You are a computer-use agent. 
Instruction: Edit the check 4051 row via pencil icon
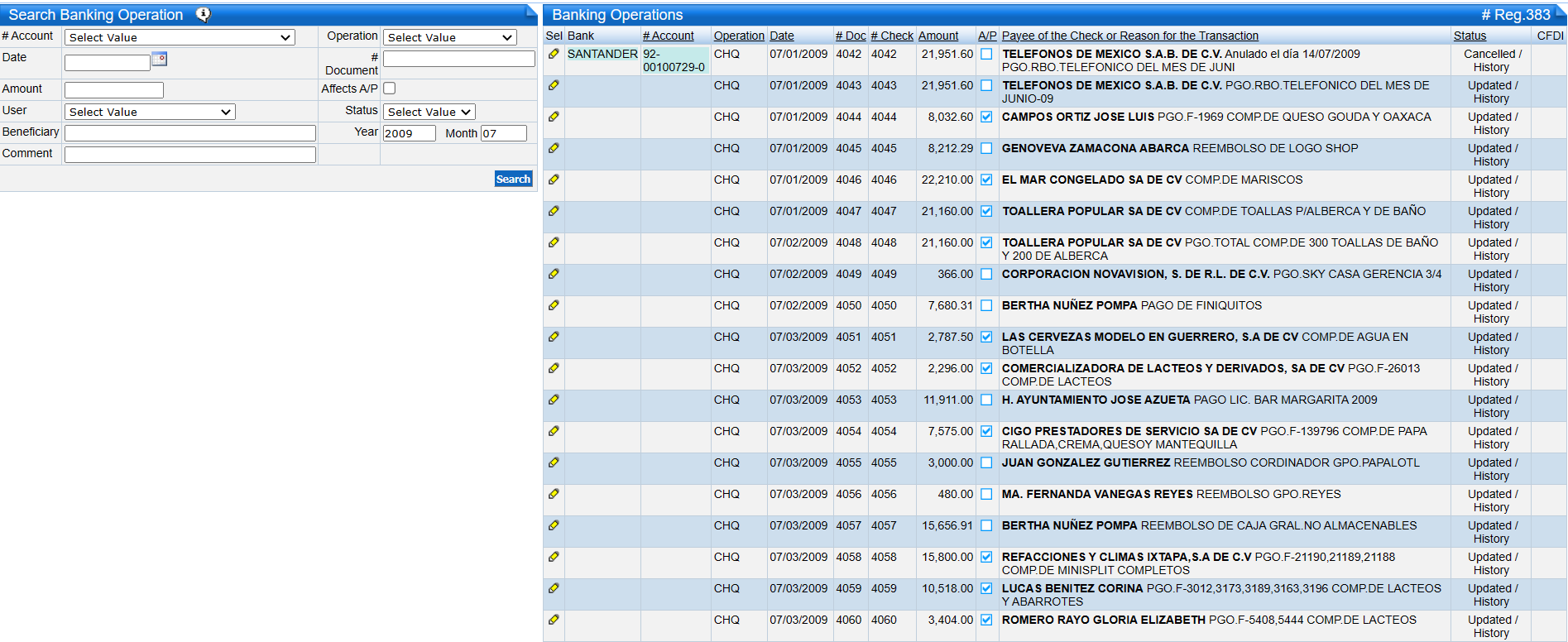[x=554, y=337]
